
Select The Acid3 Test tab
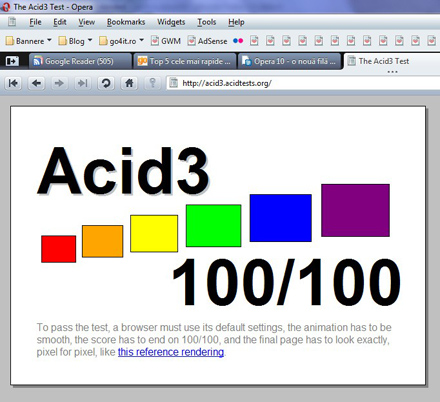coord(392,61)
